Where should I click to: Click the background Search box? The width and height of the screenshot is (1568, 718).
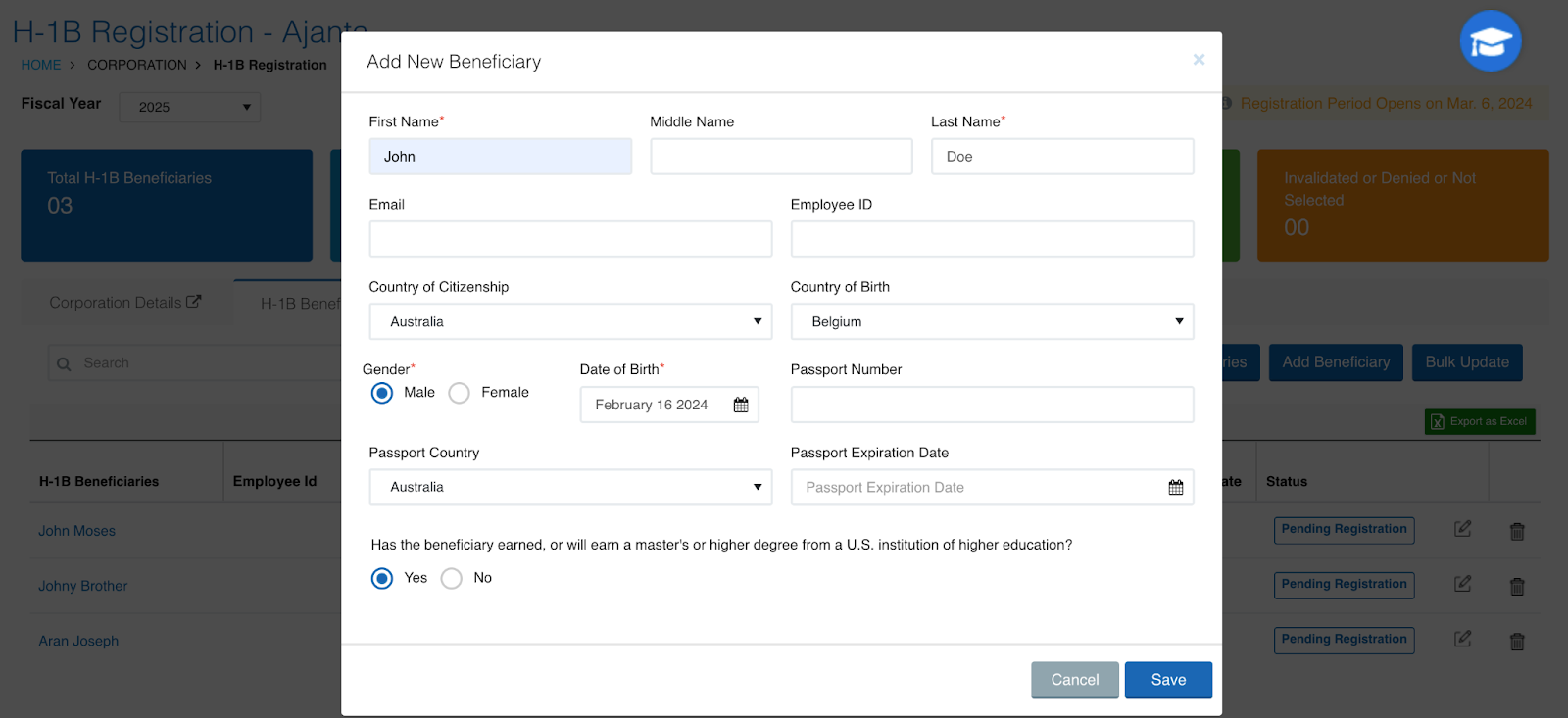point(194,362)
